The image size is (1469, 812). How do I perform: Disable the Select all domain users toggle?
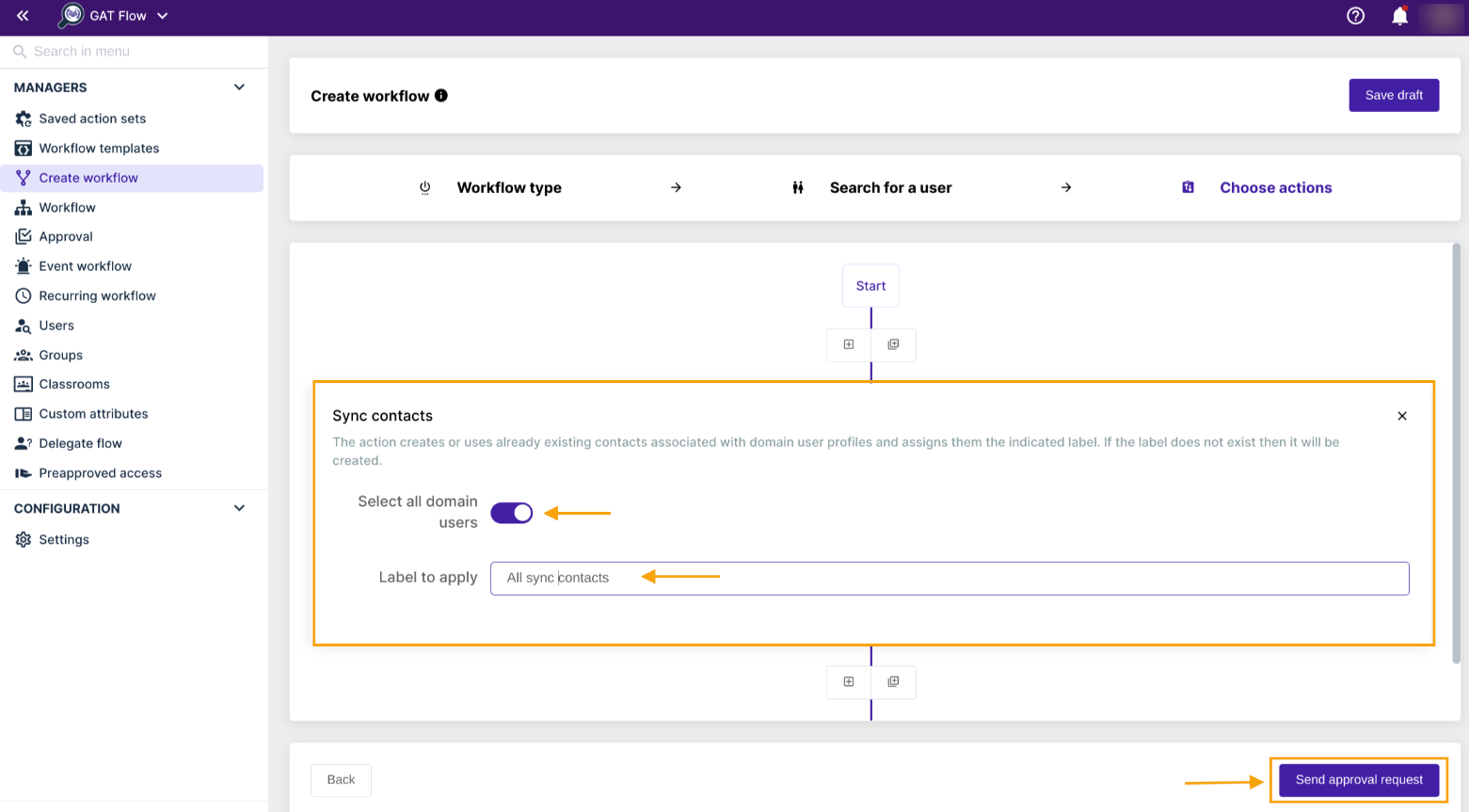point(511,513)
